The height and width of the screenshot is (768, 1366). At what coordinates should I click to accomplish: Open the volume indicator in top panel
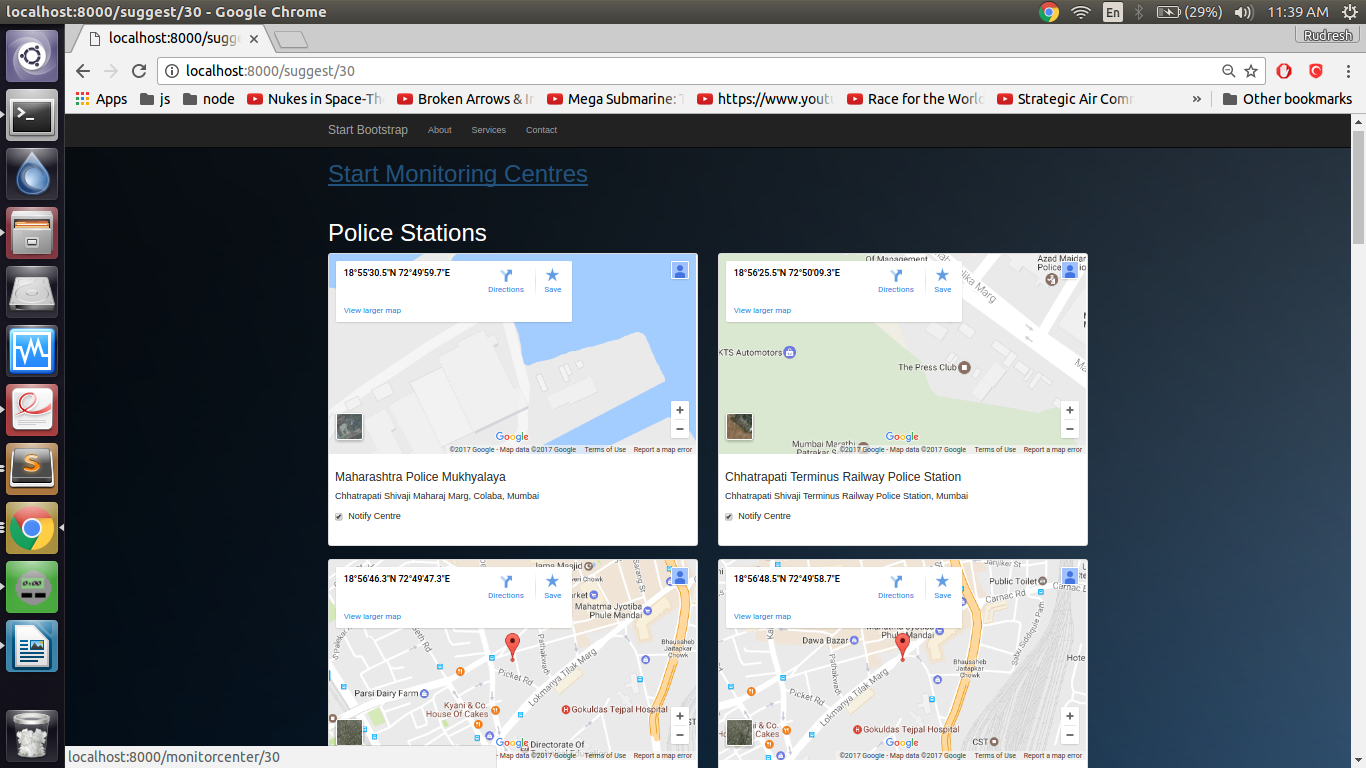(1244, 12)
